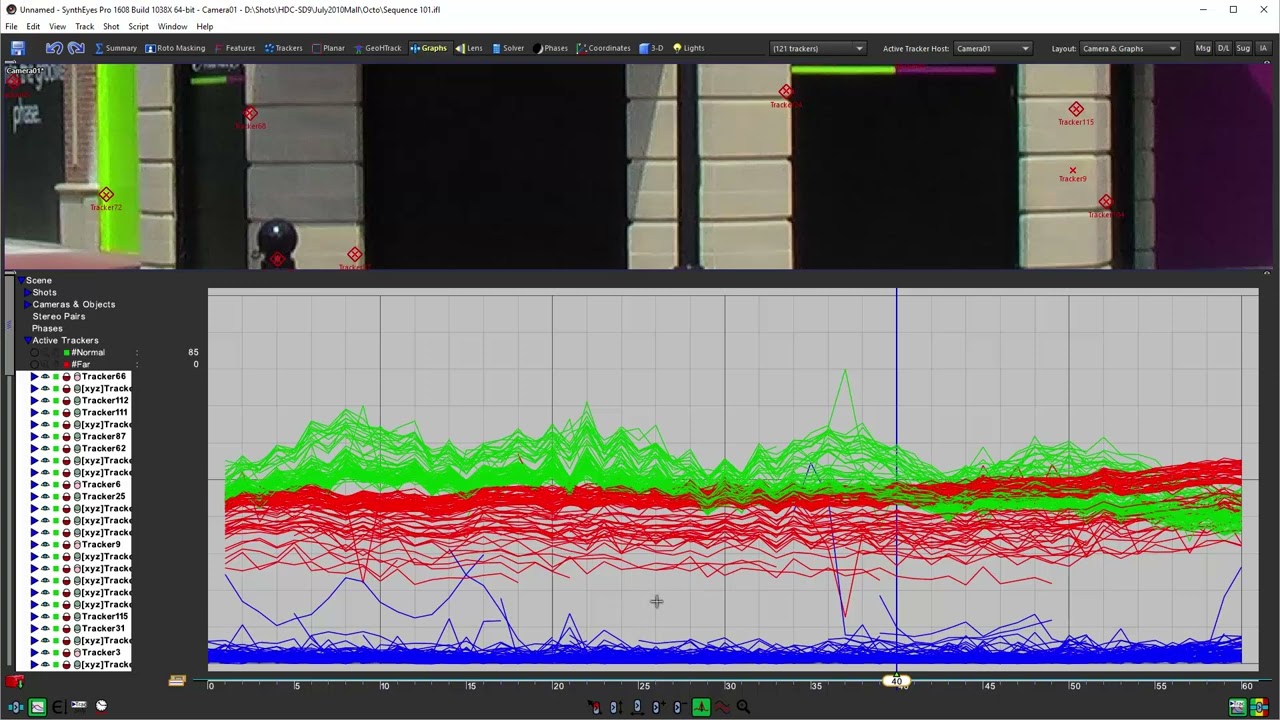Toggle the lock icon of Tracker31

pyautogui.click(x=67, y=628)
